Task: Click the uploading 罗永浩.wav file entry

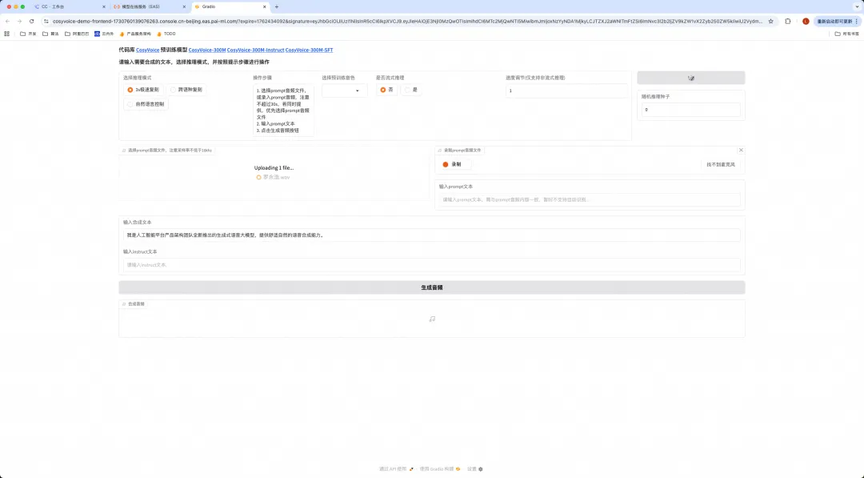Action: click(273, 177)
